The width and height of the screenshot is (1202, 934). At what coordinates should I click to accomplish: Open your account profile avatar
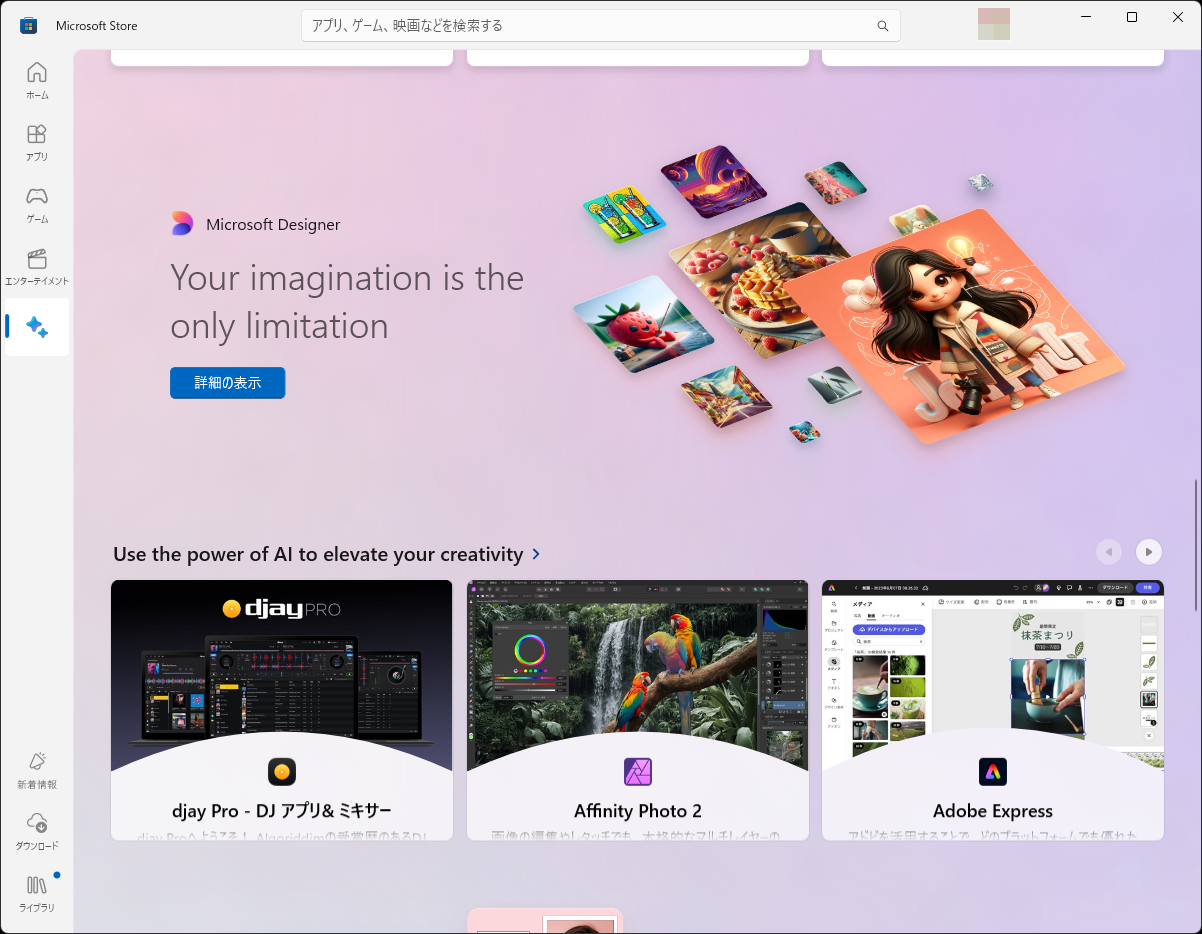coord(993,23)
